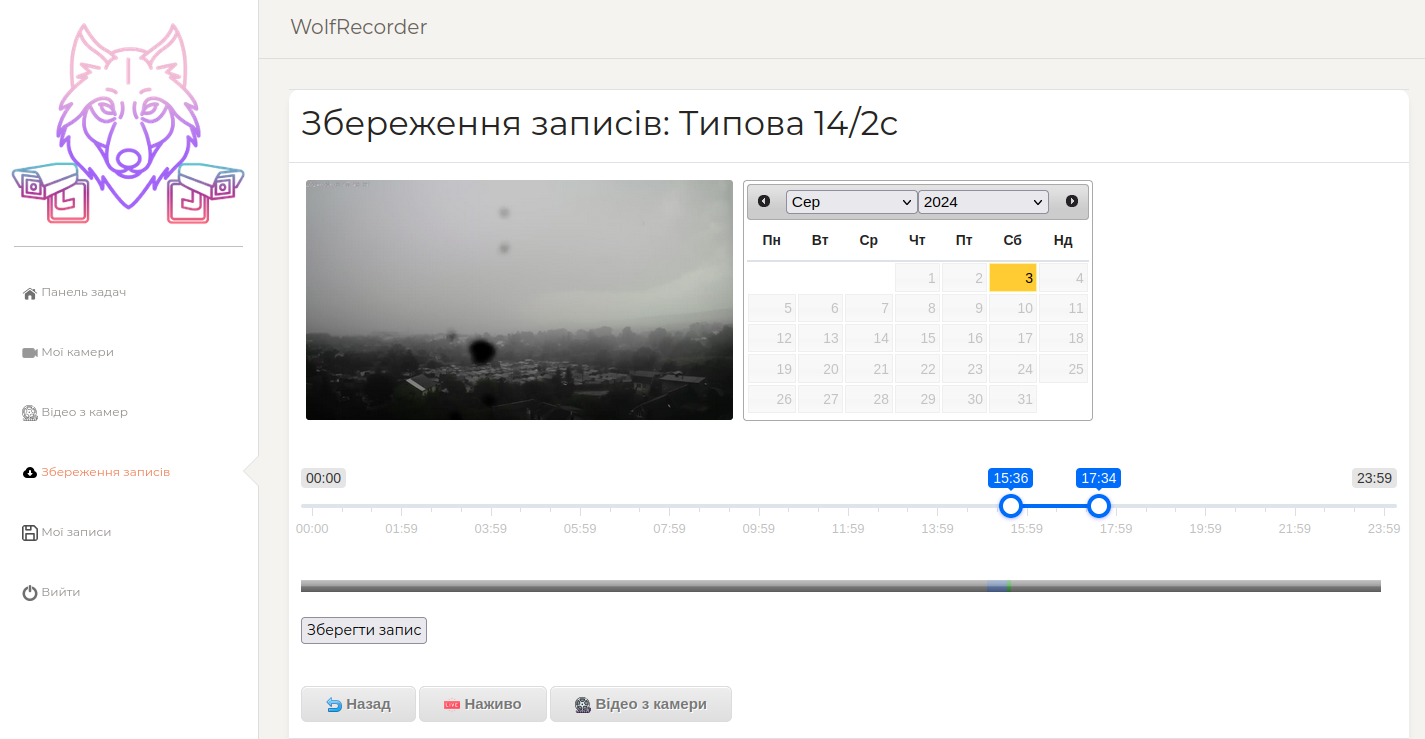
Task: Click the floppy disk icon beside Мої записи
Action: point(29,533)
